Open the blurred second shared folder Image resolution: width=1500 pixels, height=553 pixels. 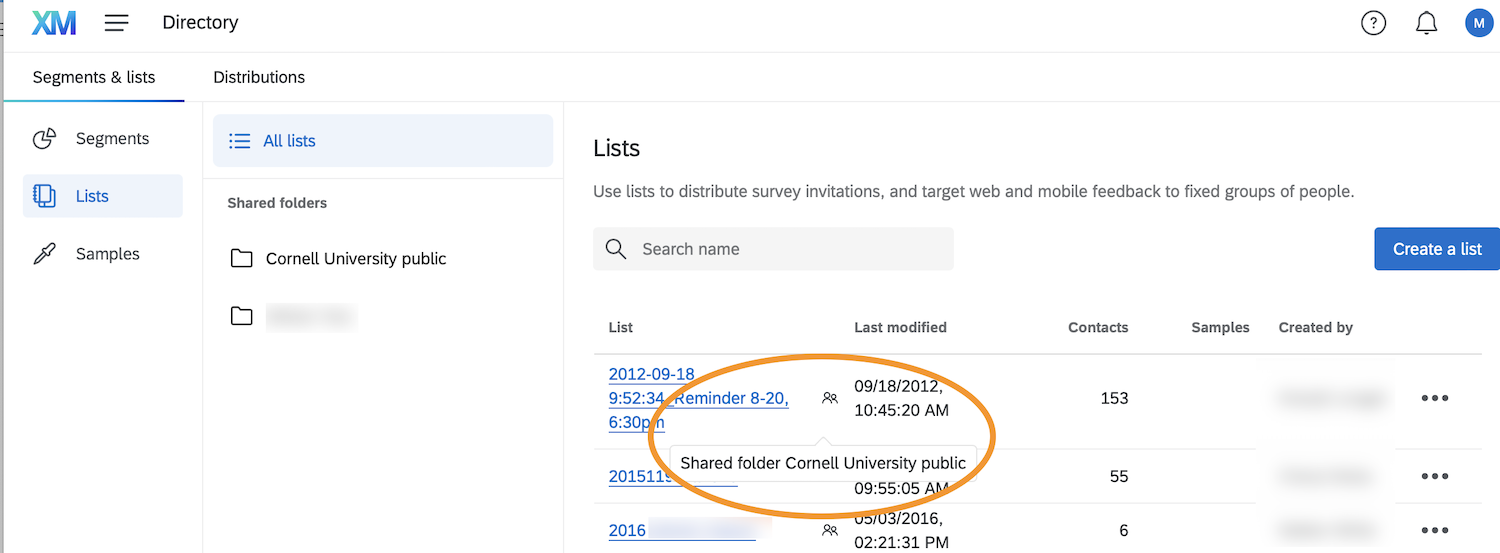point(310,317)
